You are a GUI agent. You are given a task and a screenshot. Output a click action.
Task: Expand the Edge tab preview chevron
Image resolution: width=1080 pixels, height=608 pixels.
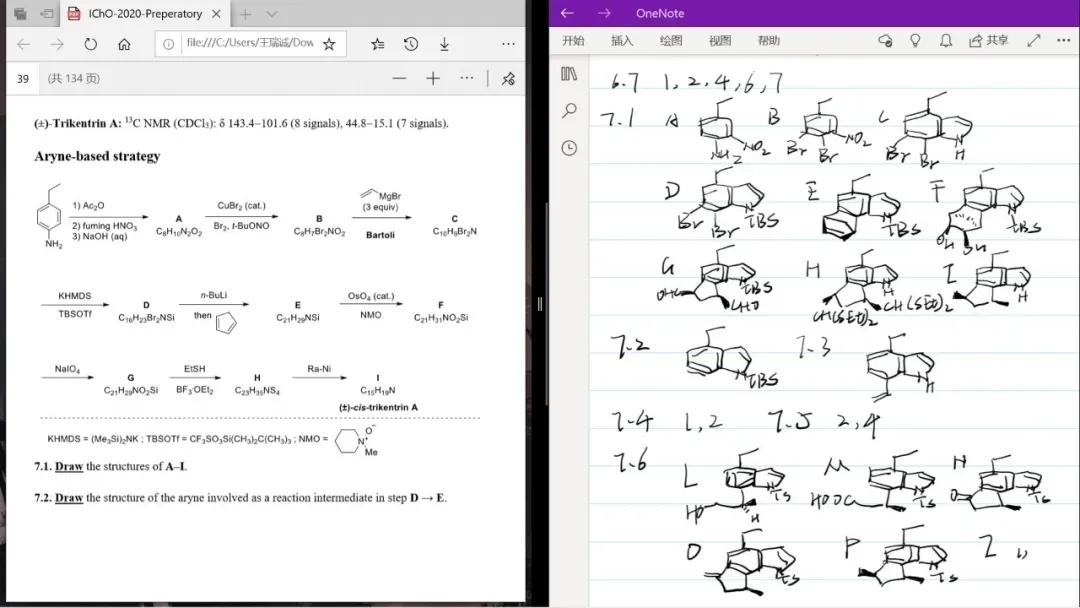point(272,14)
